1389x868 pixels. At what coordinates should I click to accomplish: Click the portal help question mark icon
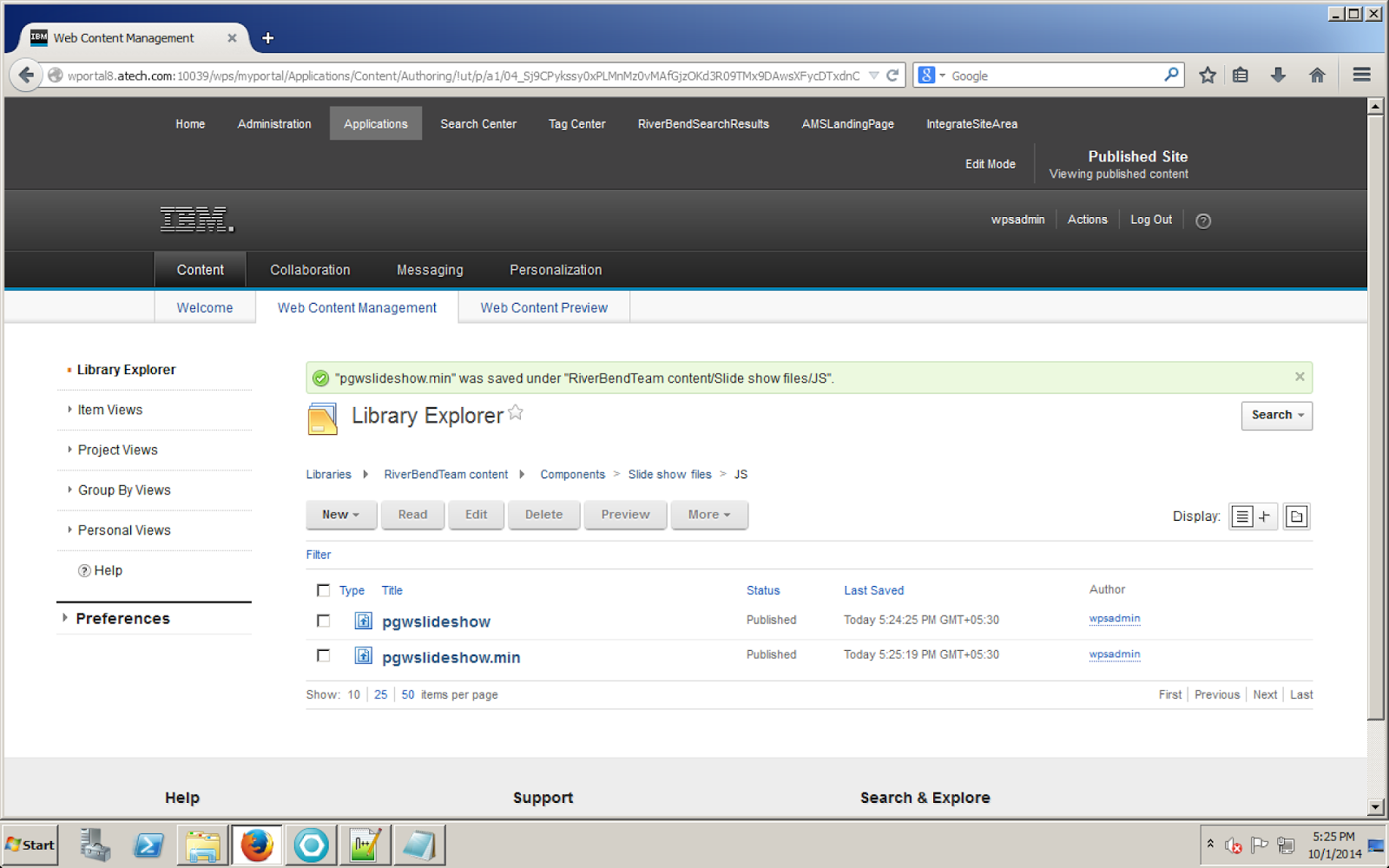point(1203,220)
